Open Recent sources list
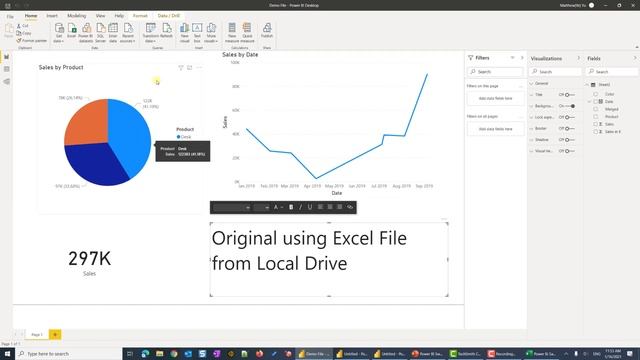The width and height of the screenshot is (640, 360). [128, 33]
